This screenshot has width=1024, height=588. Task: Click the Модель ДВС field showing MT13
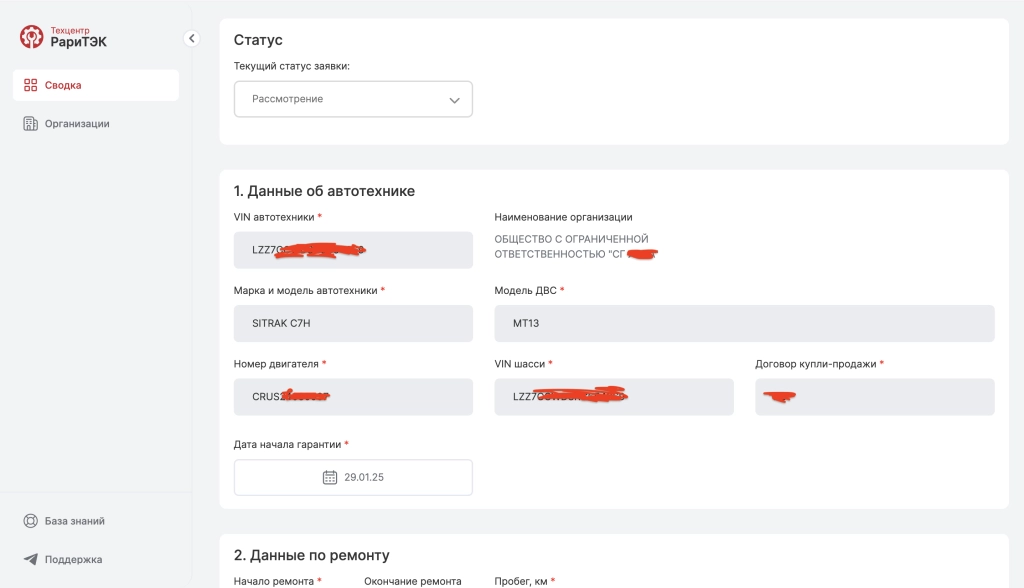click(744, 323)
